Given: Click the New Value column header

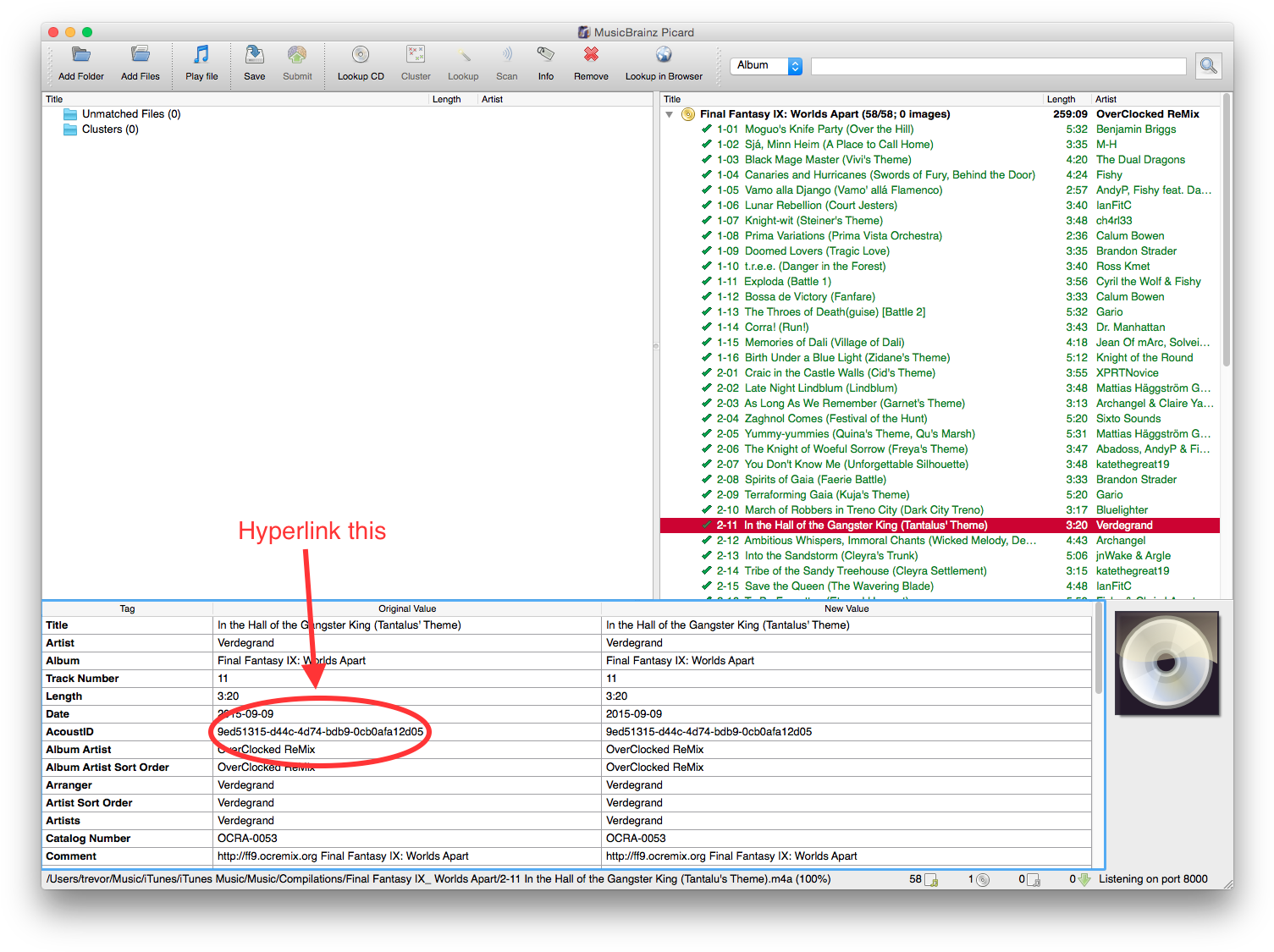Looking at the screenshot, I should (x=846, y=608).
